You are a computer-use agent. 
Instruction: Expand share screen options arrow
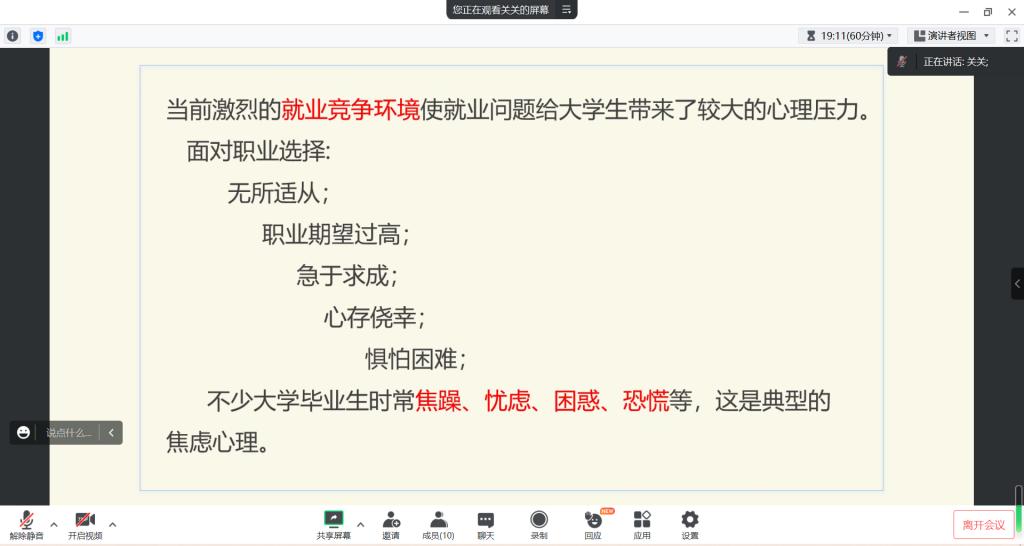point(360,524)
